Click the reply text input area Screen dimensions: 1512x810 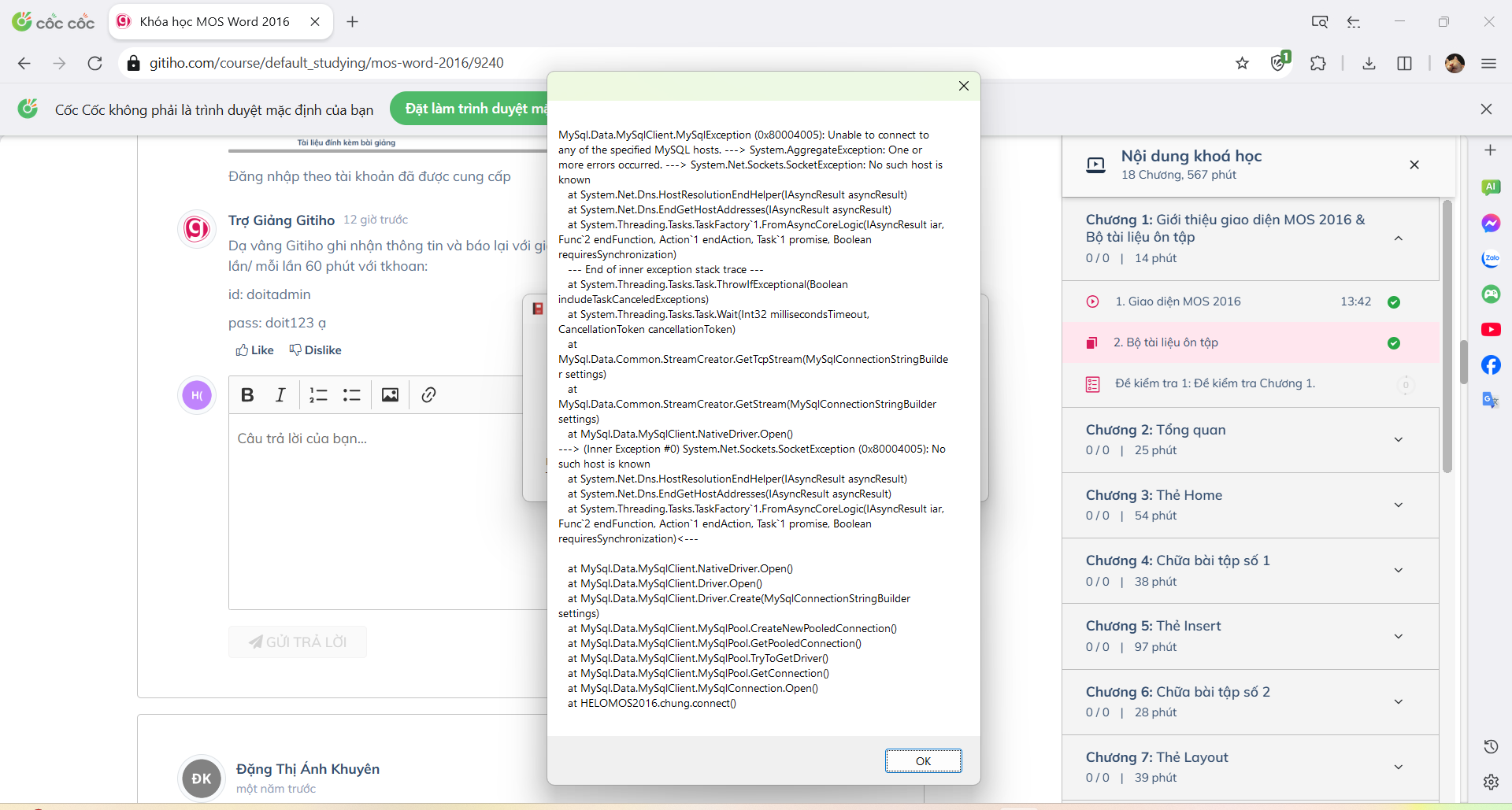tap(387, 512)
